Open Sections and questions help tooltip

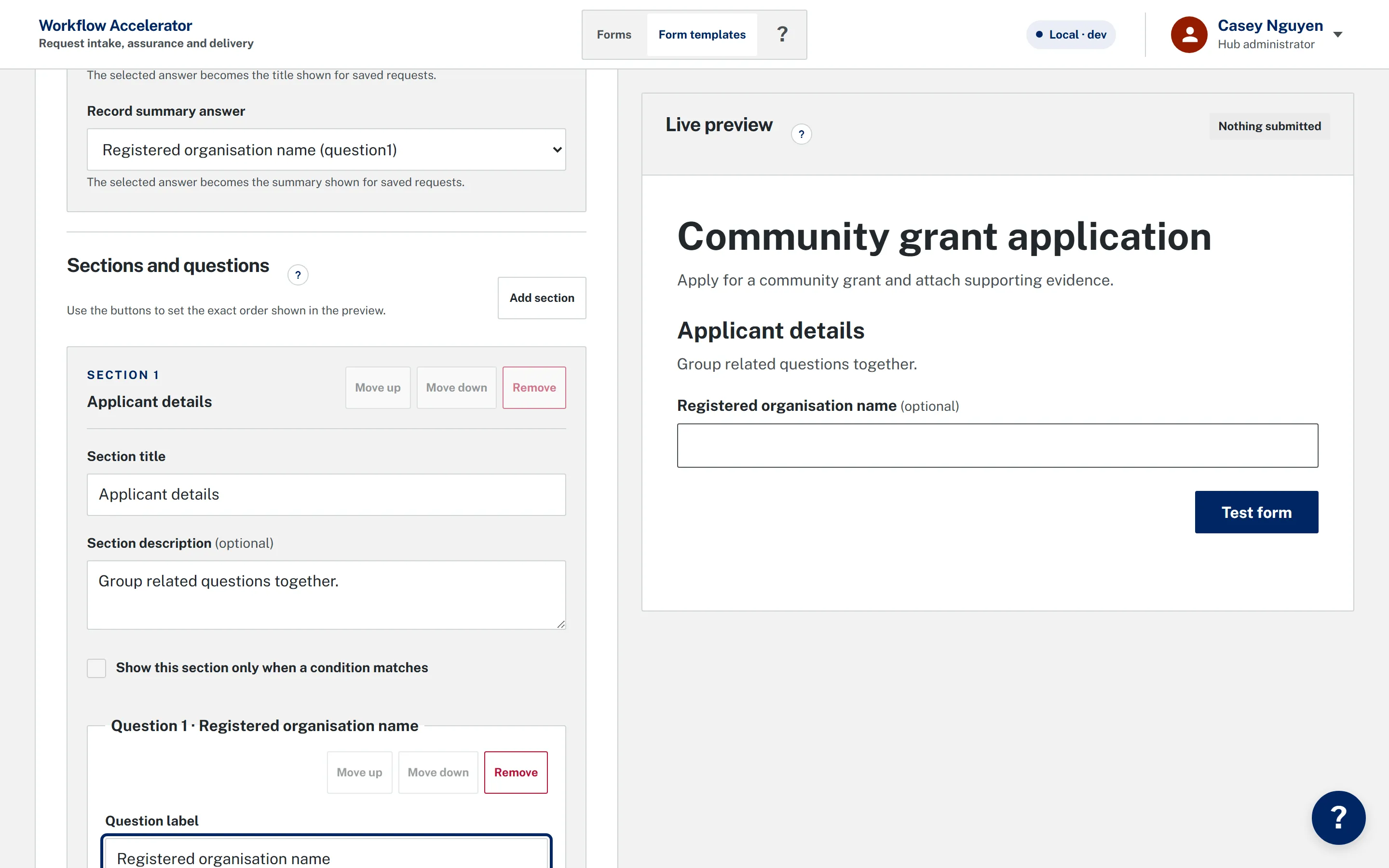(x=297, y=275)
